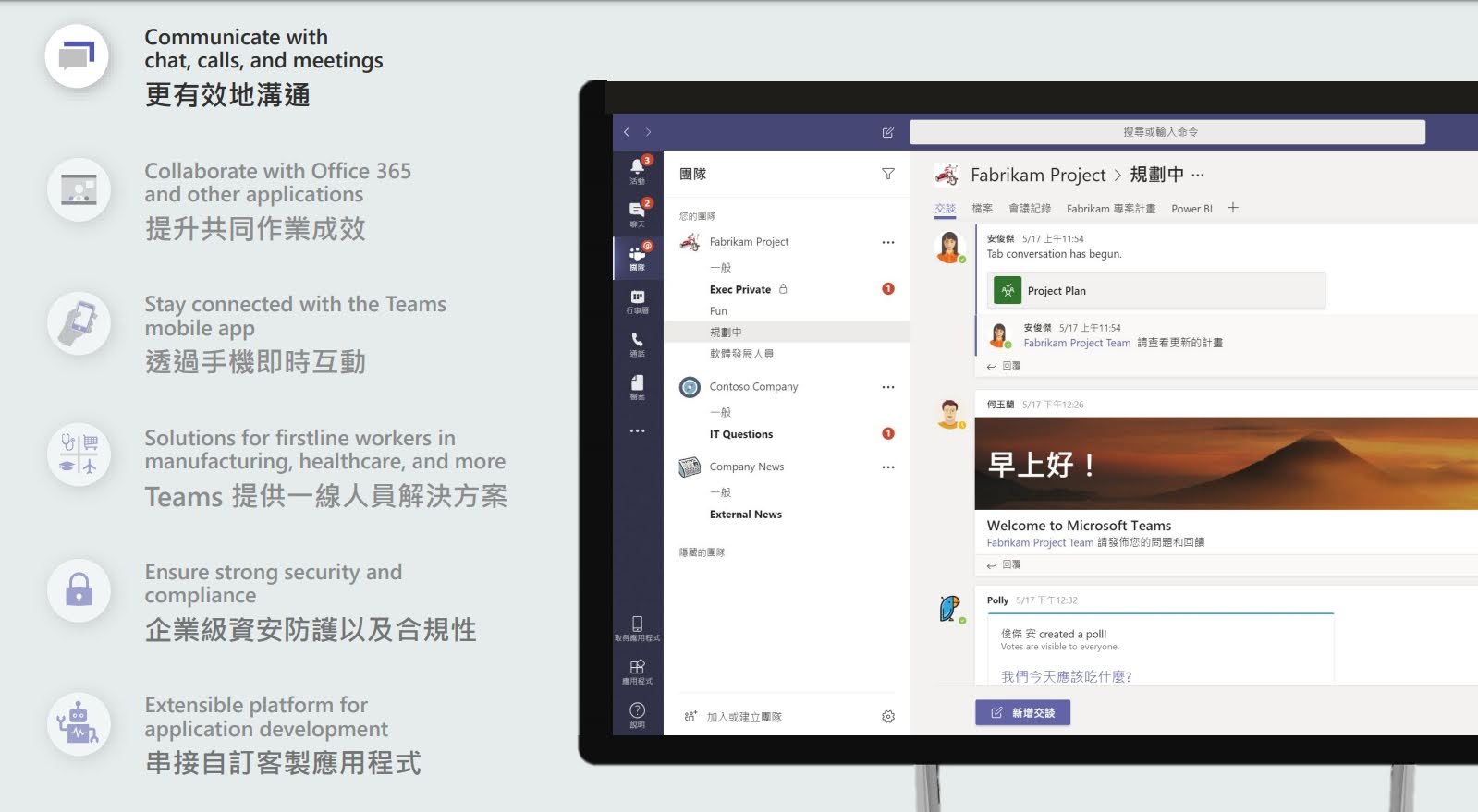Select the general channel under Fabrikam Project

tap(720, 267)
